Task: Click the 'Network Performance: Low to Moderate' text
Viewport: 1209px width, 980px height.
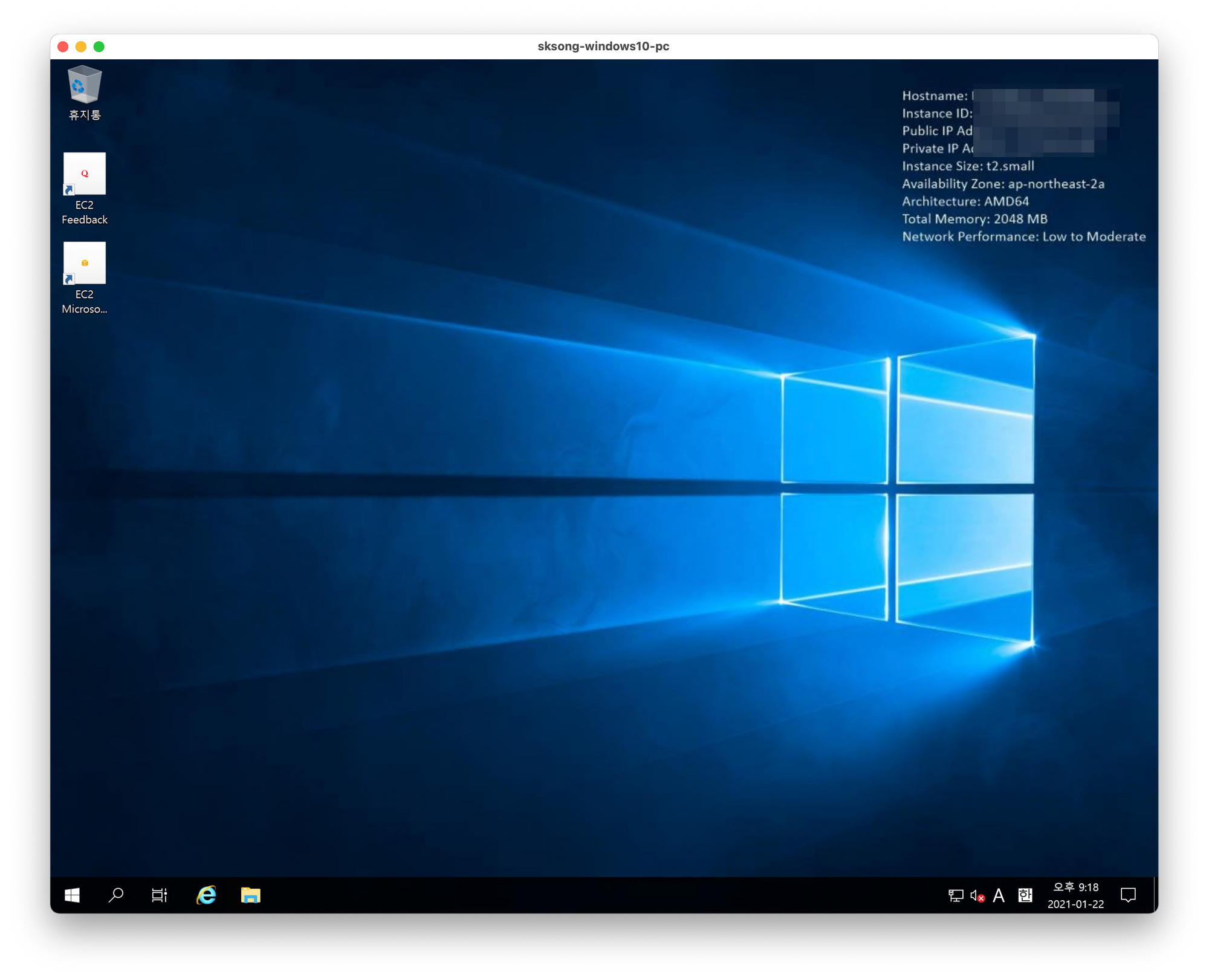Action: tap(1024, 236)
